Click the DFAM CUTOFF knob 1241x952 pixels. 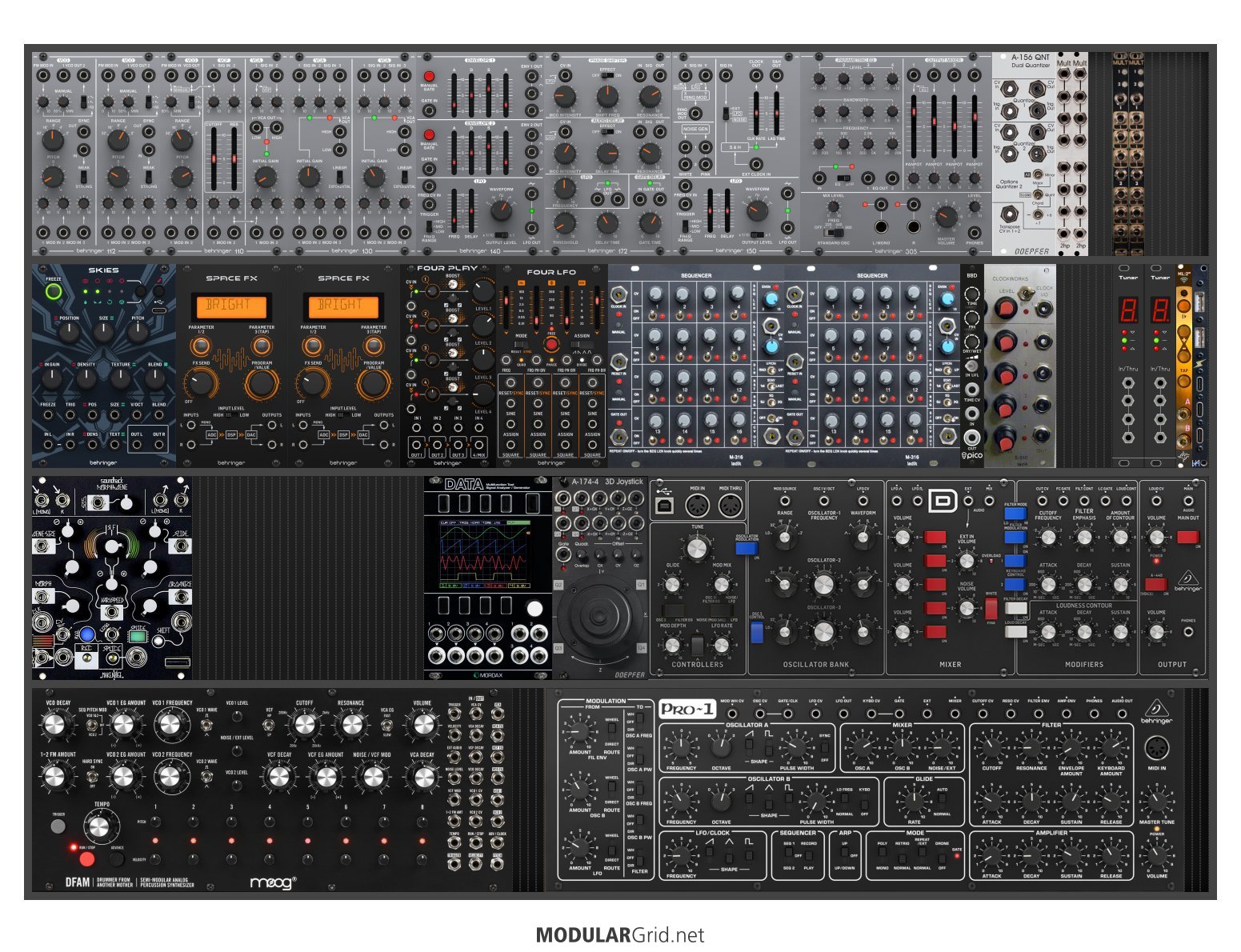pos(305,724)
